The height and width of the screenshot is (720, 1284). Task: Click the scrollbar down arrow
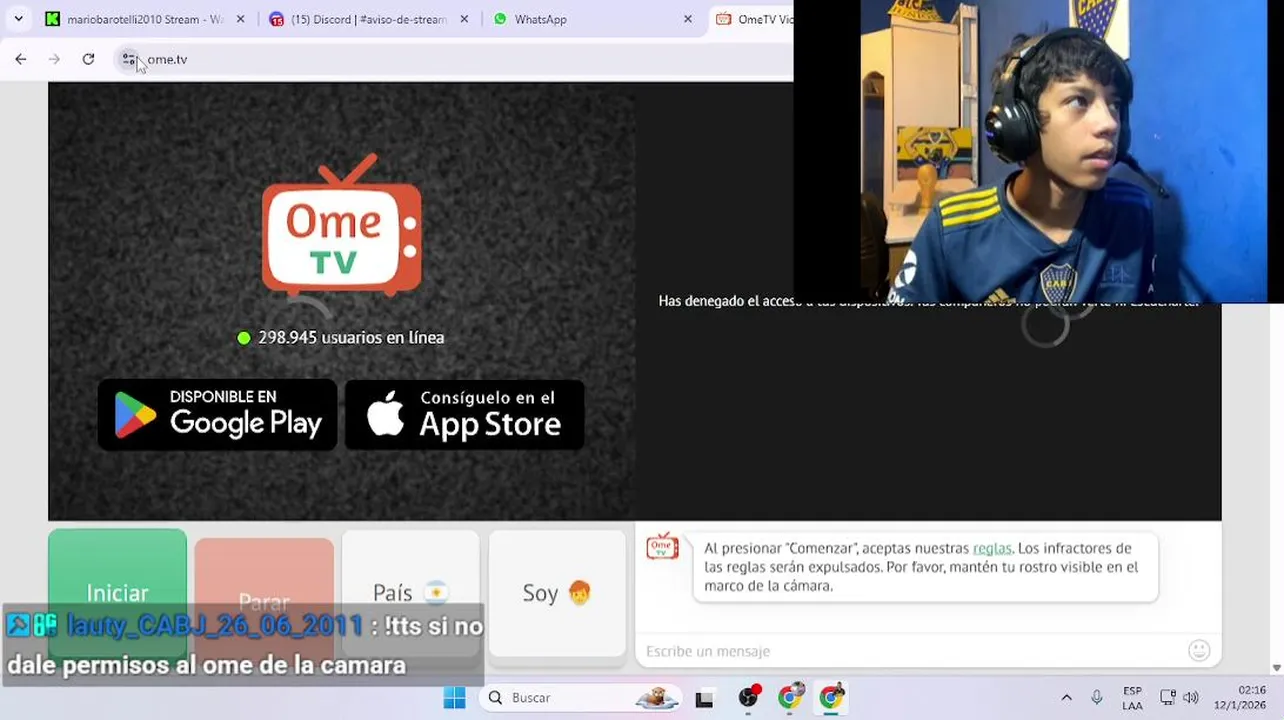[1276, 667]
